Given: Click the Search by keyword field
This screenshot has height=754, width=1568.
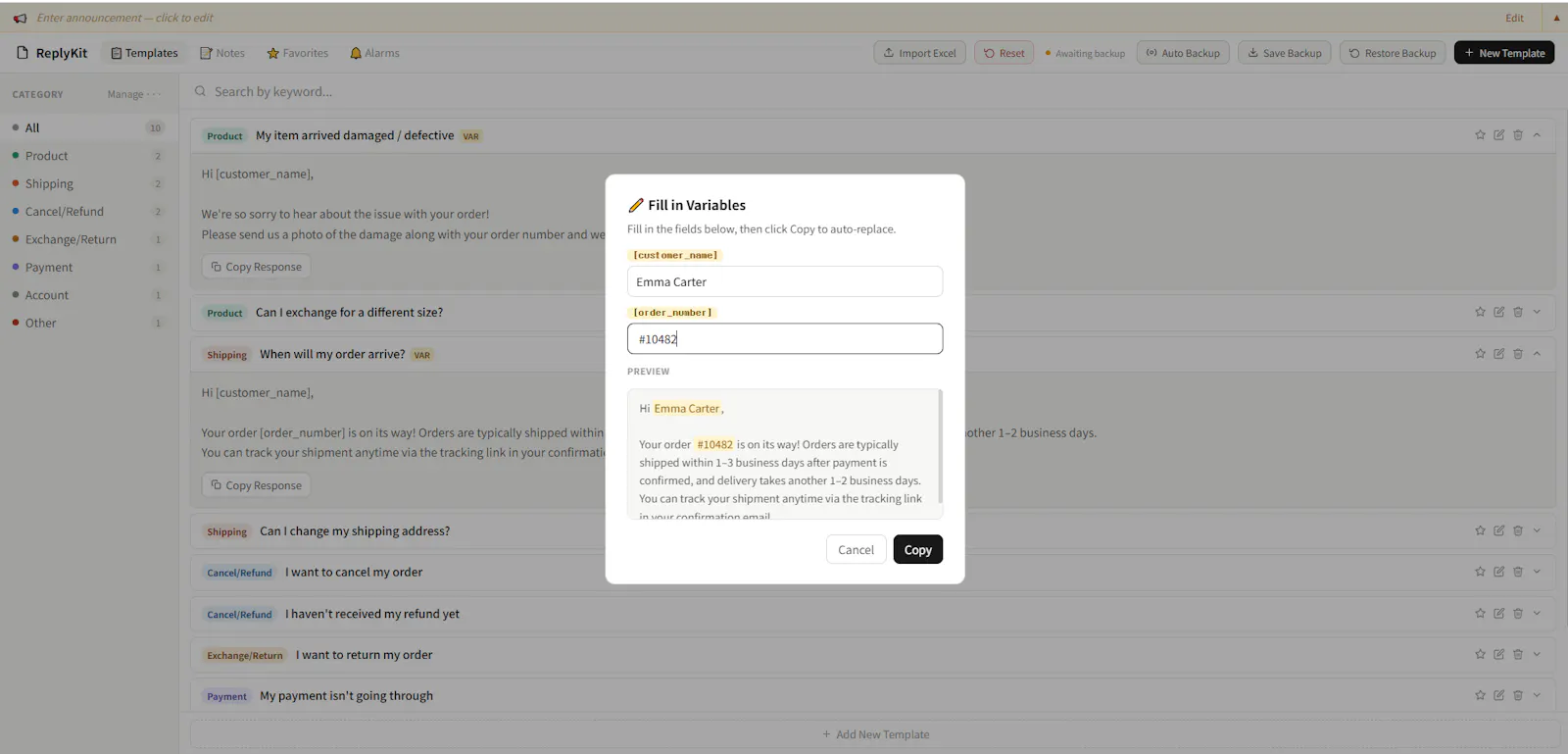Looking at the screenshot, I should pyautogui.click(x=872, y=91).
